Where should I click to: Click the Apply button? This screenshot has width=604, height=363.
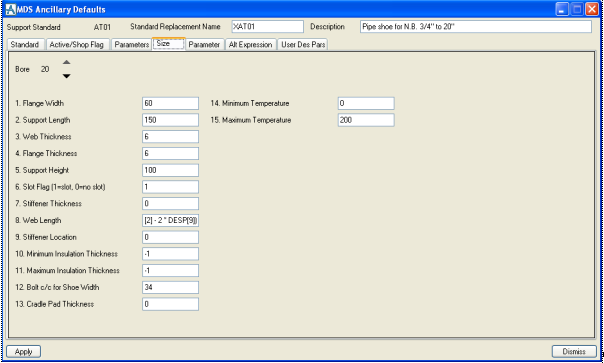[23, 351]
